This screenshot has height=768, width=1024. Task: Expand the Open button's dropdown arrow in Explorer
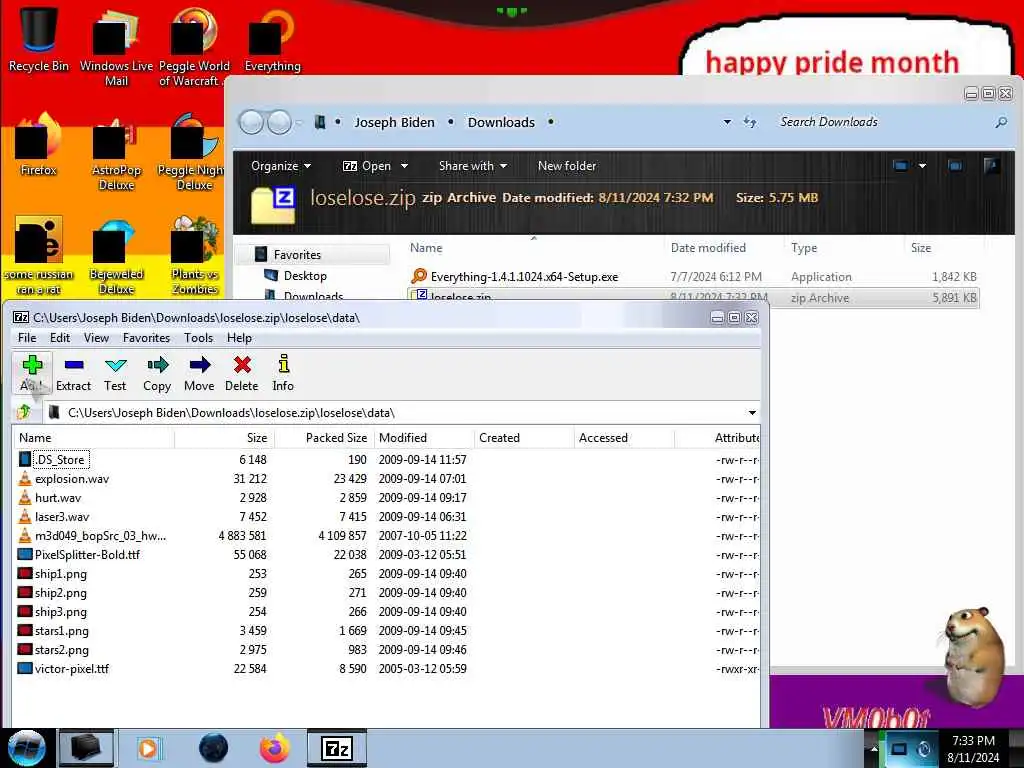404,166
